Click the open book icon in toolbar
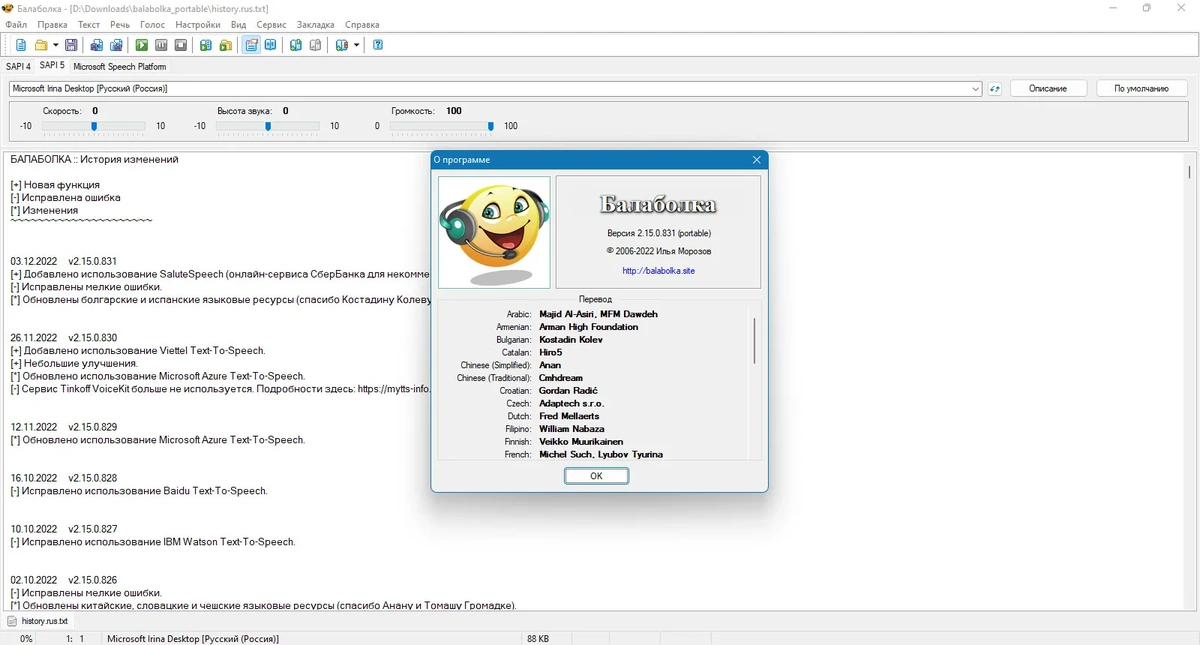 (270, 45)
